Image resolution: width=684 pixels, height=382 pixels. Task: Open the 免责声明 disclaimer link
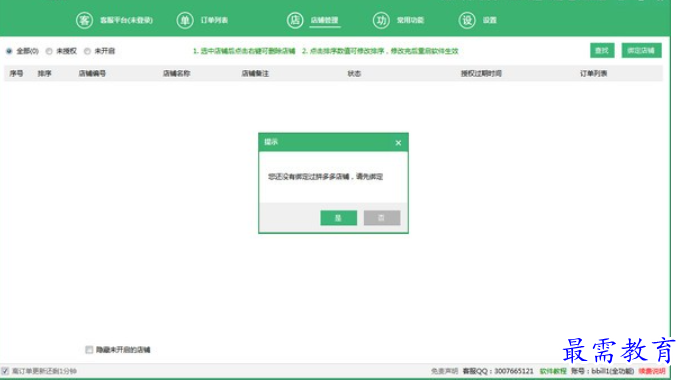point(445,371)
